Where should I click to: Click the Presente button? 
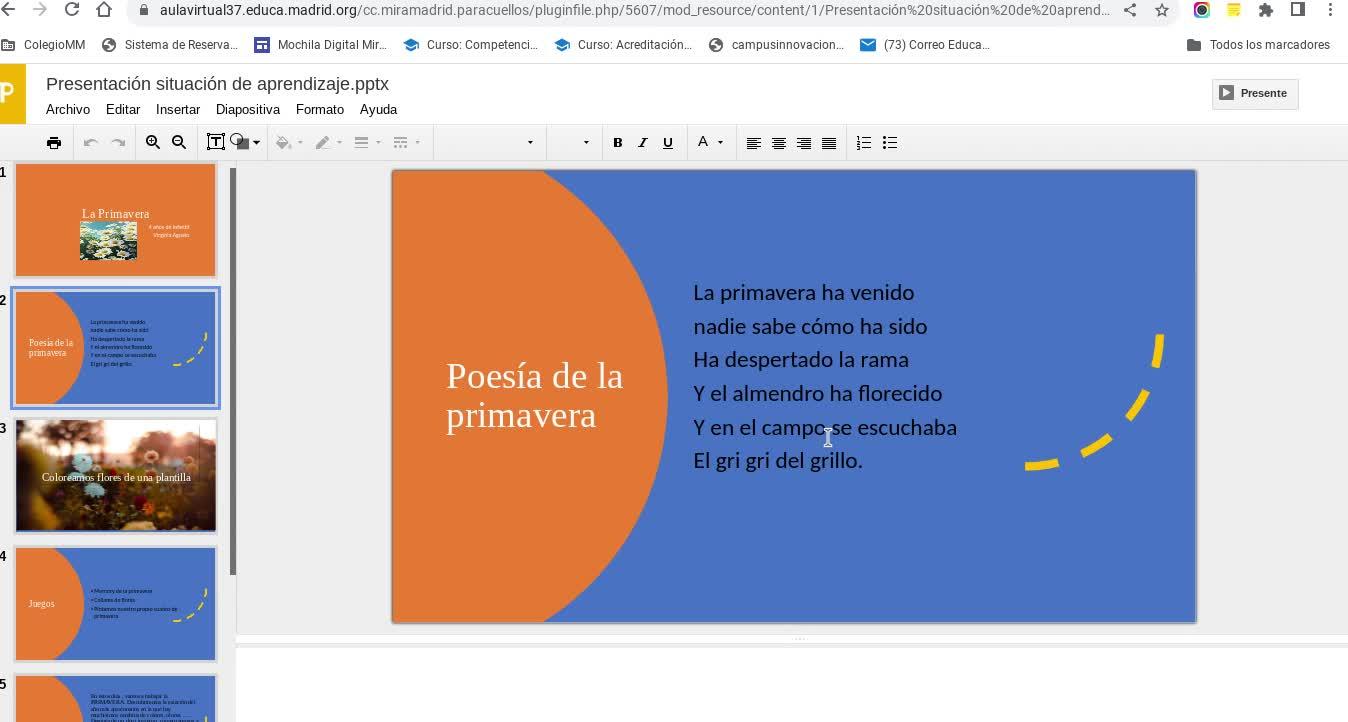(1255, 93)
